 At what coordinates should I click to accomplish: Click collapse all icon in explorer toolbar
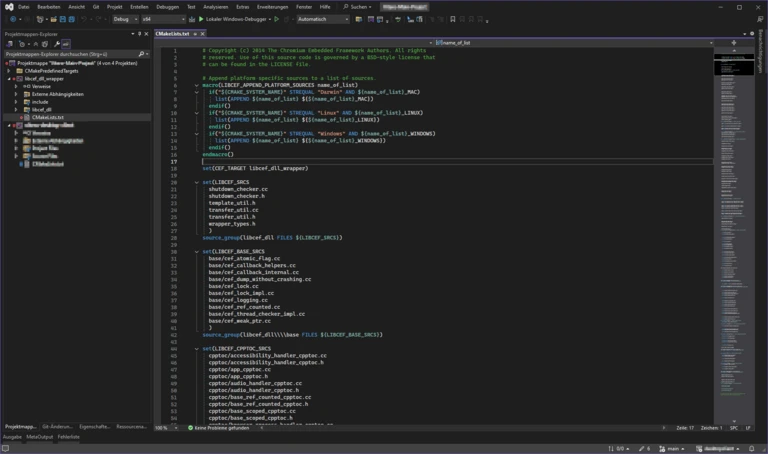point(36,44)
